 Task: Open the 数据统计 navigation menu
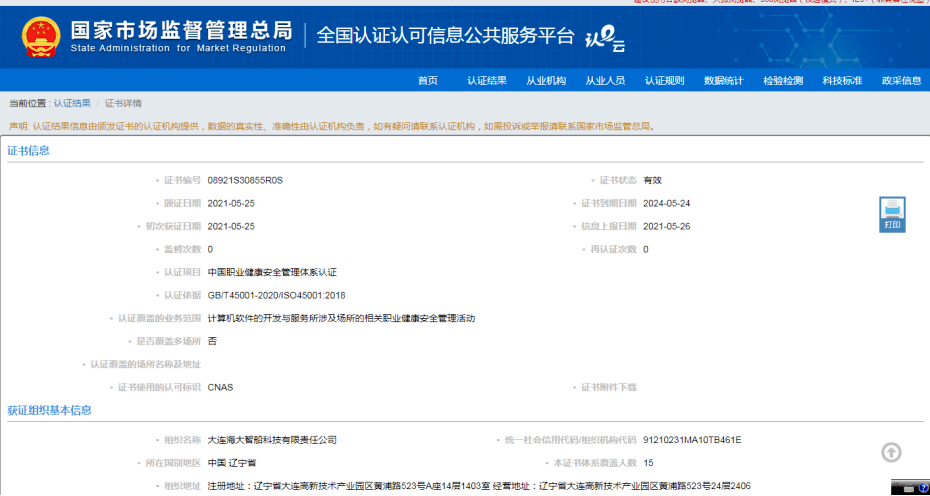(x=724, y=81)
